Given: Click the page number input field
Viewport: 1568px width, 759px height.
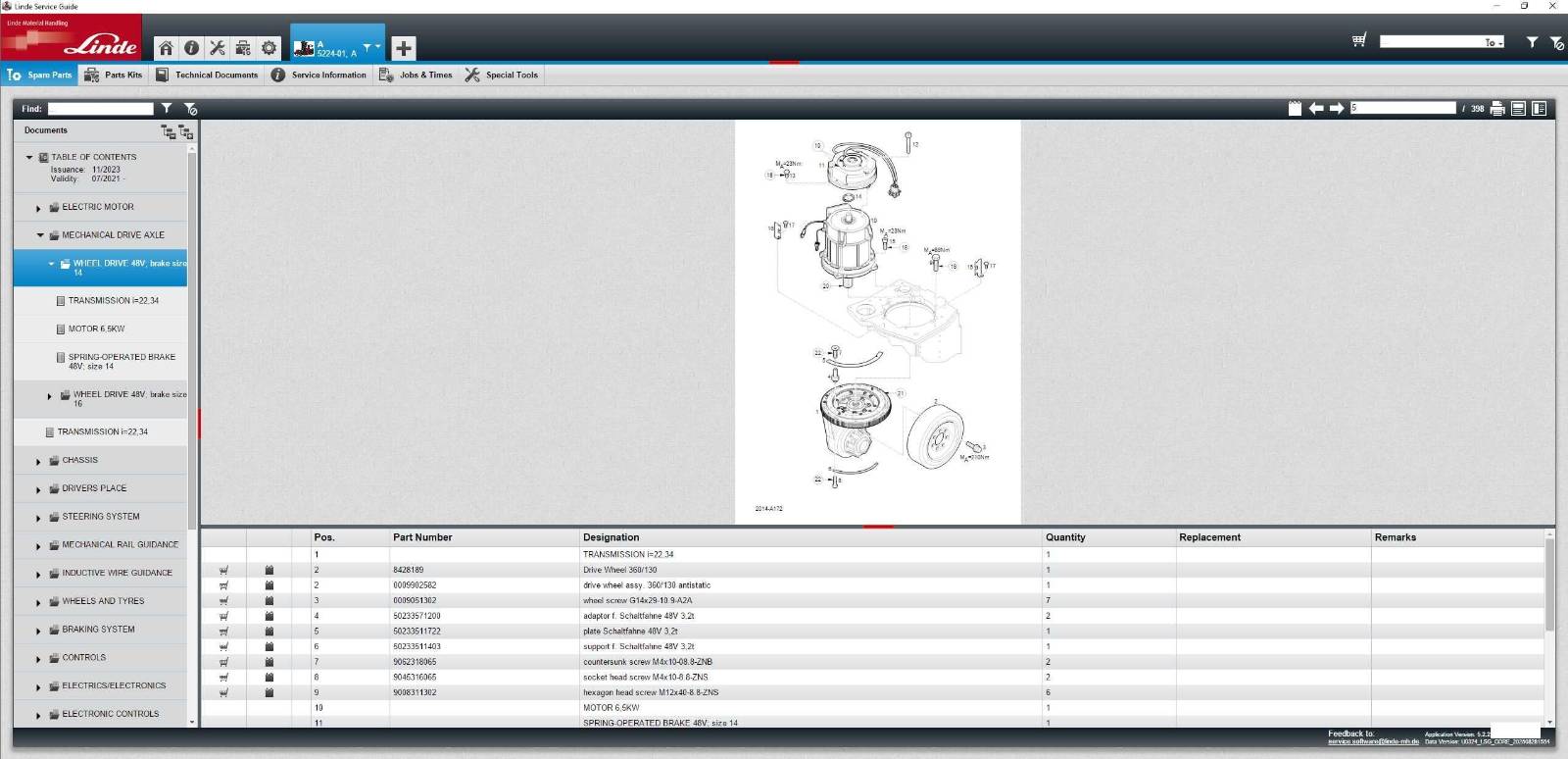Looking at the screenshot, I should (1402, 108).
